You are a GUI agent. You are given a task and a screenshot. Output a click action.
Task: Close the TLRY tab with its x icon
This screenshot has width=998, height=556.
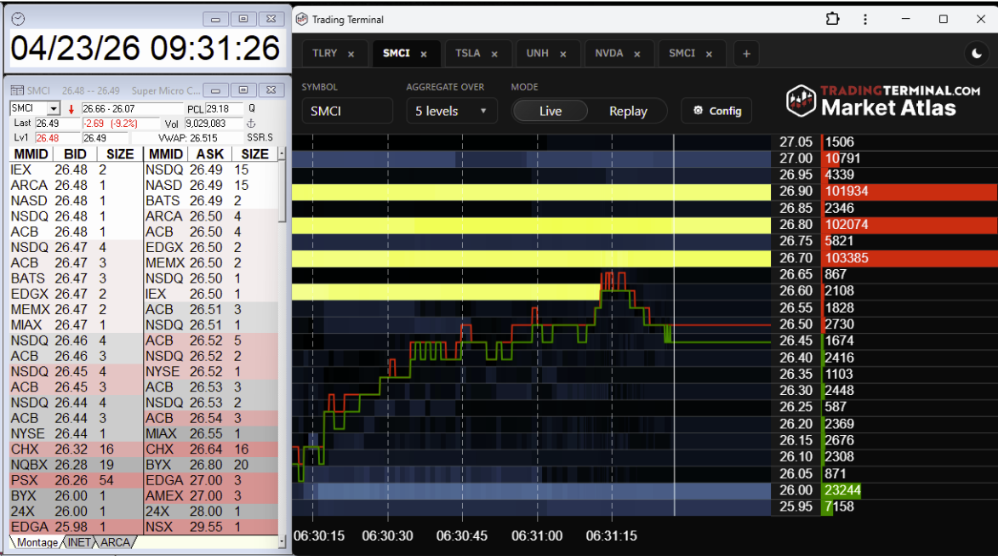(351, 54)
